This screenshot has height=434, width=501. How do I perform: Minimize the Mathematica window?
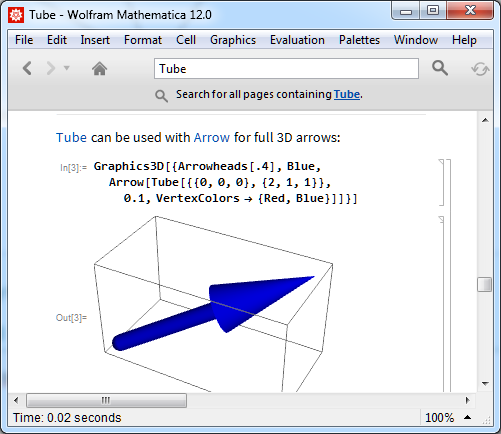(x=406, y=11)
